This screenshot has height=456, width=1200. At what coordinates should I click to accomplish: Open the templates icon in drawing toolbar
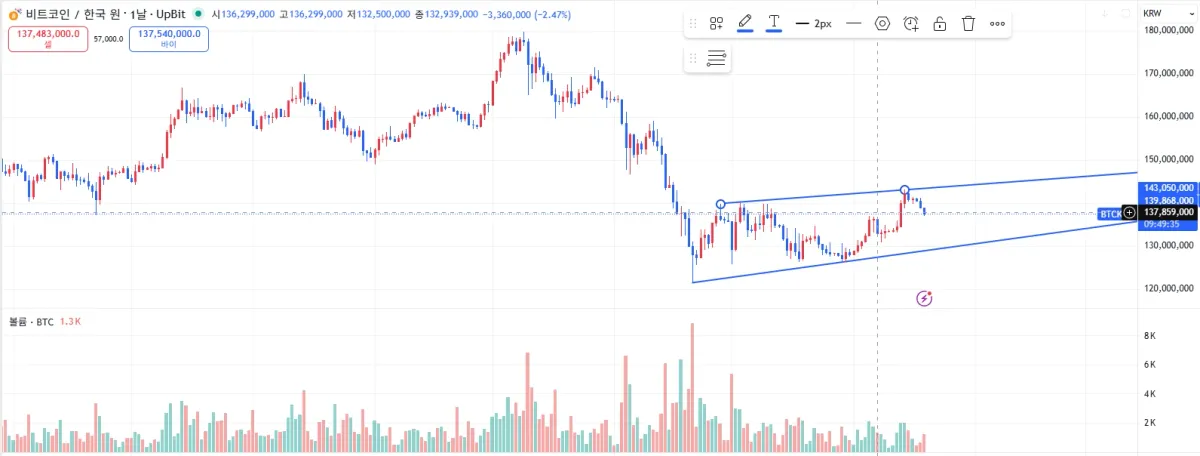[x=717, y=24]
